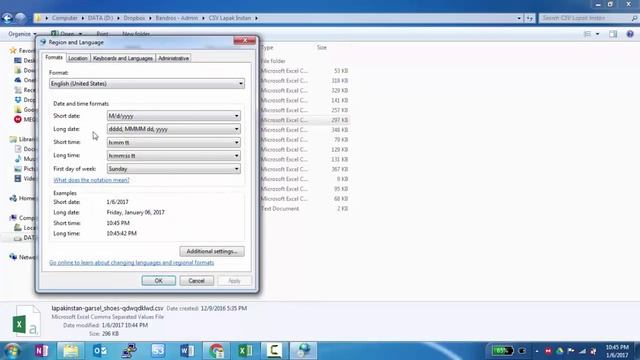Screen dimensions: 640x360
Task: Select the Region globe taskbar icon
Action: [x=303, y=351]
